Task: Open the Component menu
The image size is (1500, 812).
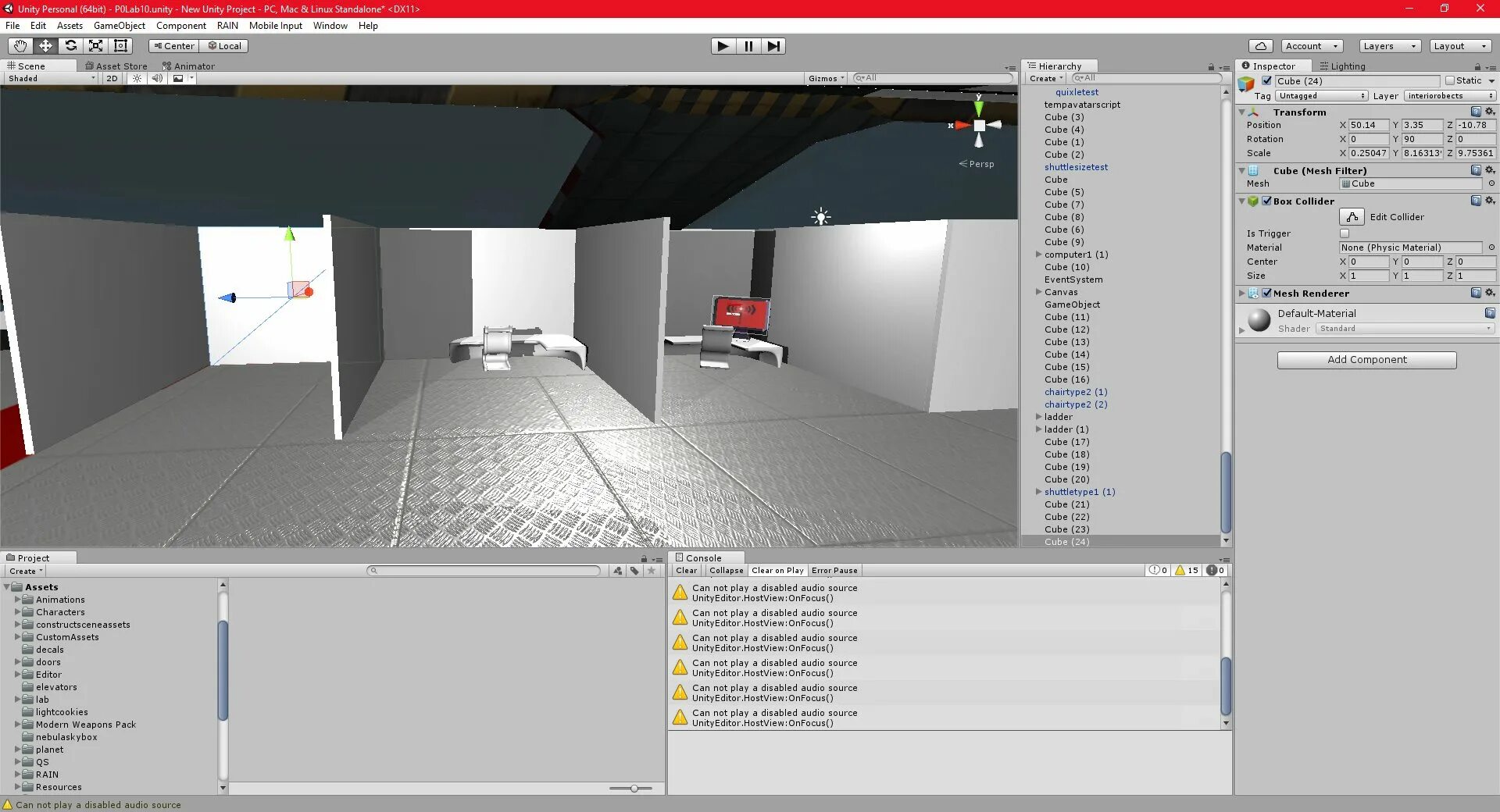Action: coord(181,26)
